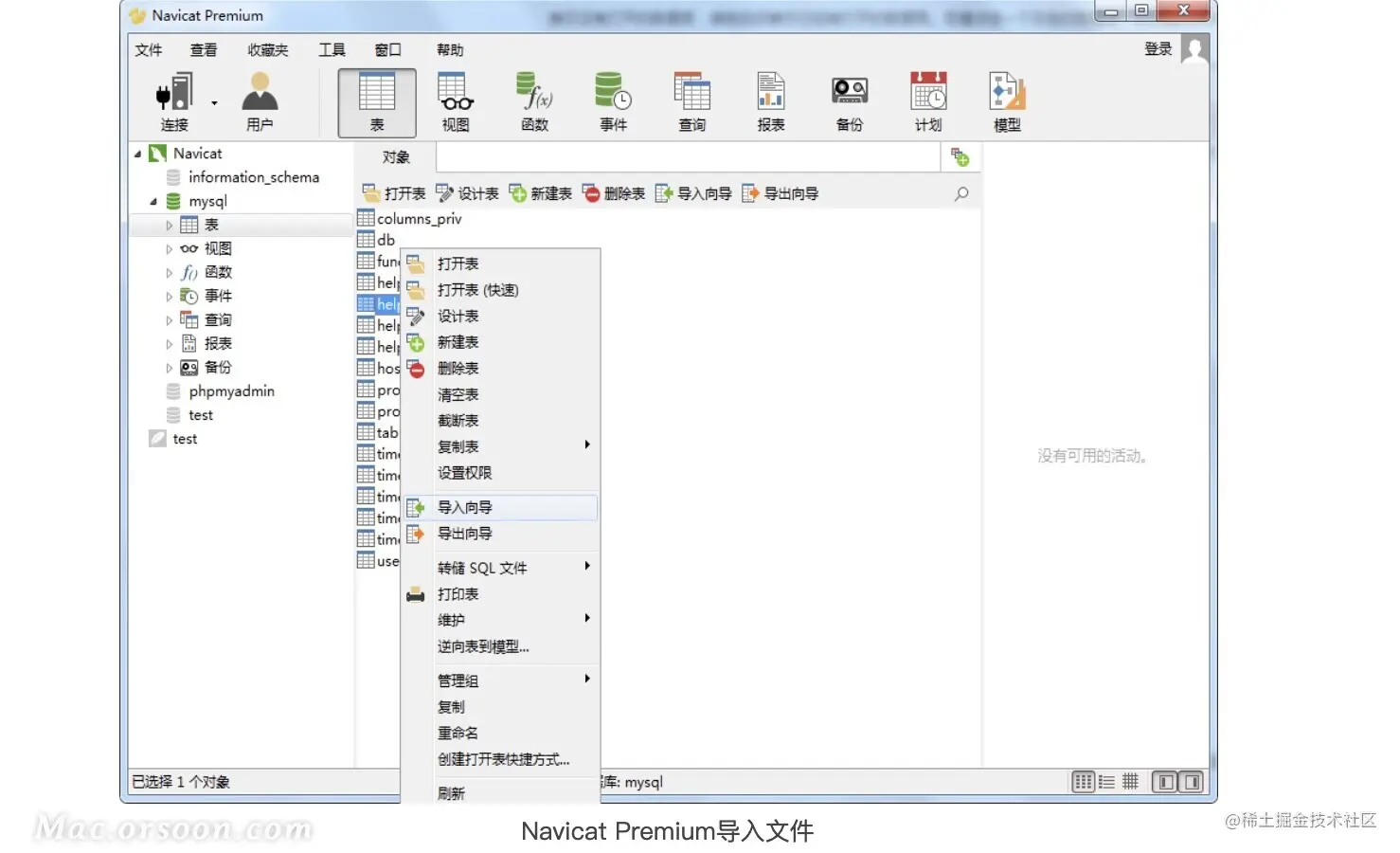Expand the 报表 node in the tree
This screenshot has width=1400, height=853.
(169, 344)
